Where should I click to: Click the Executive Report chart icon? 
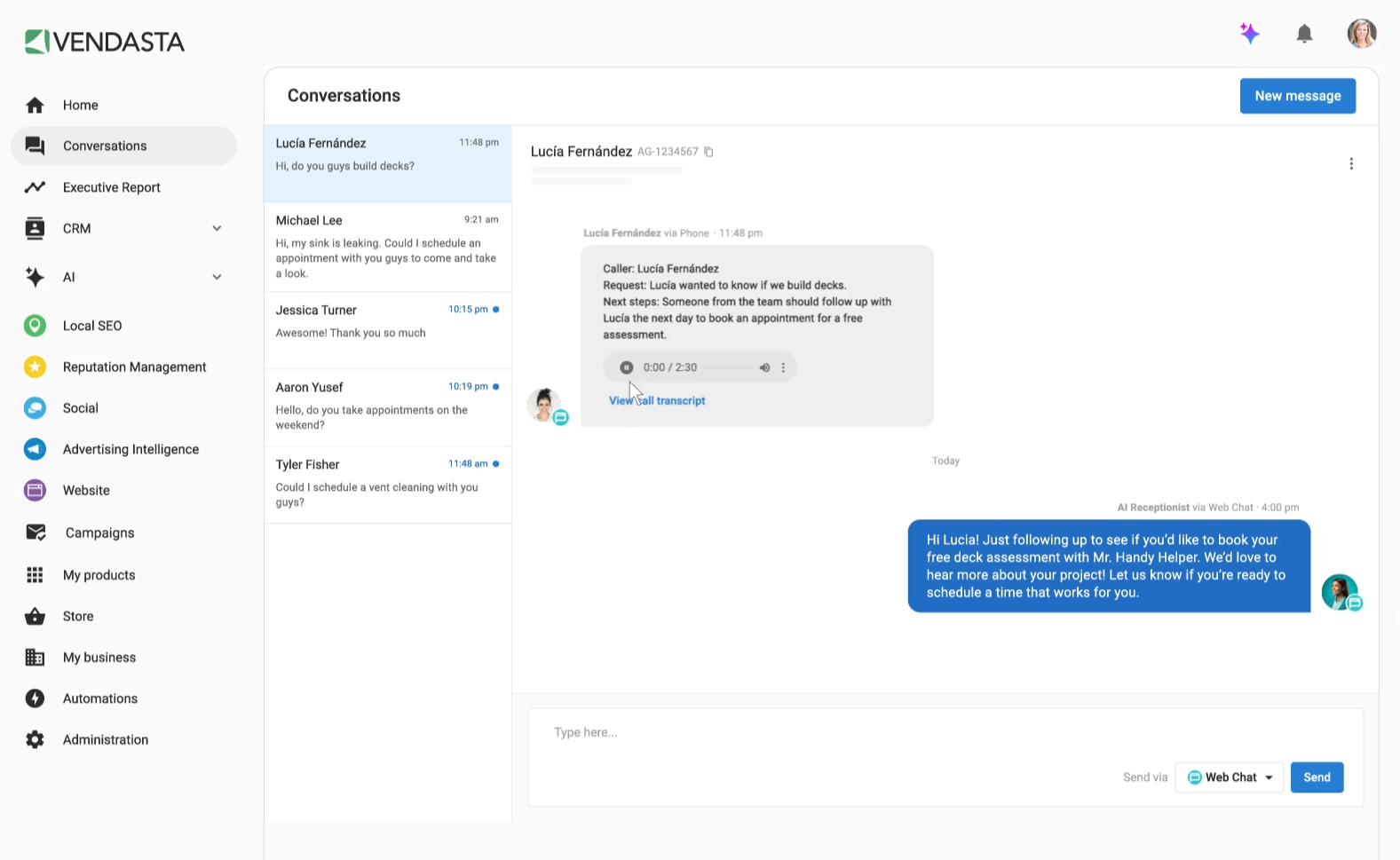tap(35, 187)
